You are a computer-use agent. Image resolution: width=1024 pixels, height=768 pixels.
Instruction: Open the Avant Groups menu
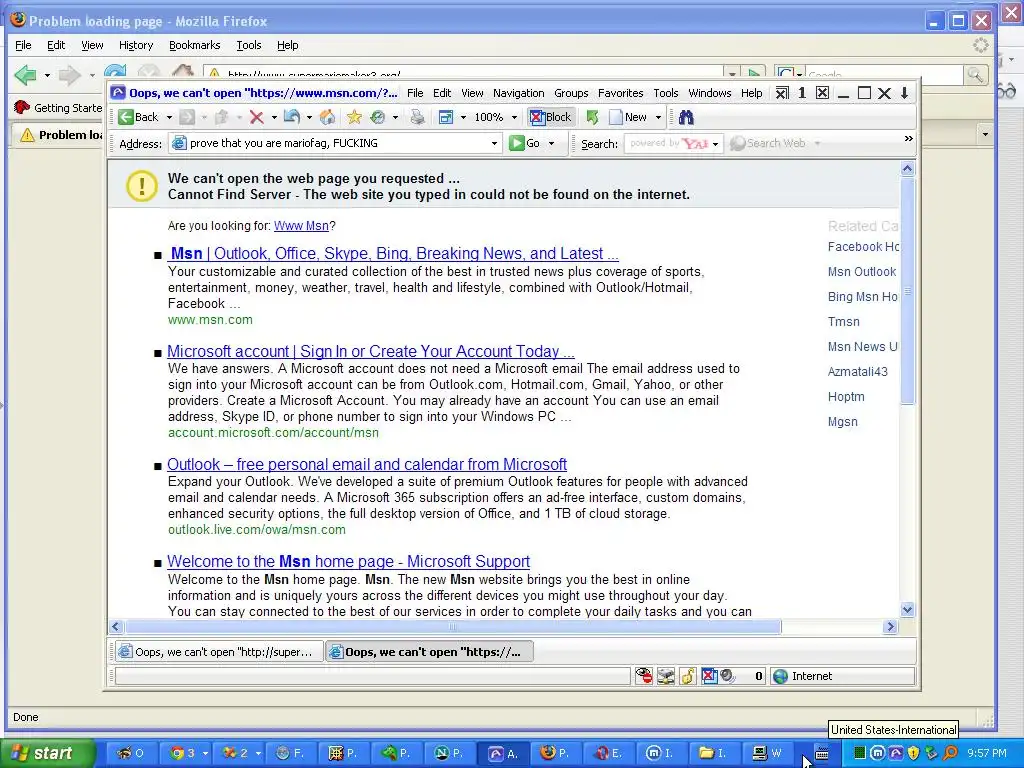pyautogui.click(x=571, y=93)
